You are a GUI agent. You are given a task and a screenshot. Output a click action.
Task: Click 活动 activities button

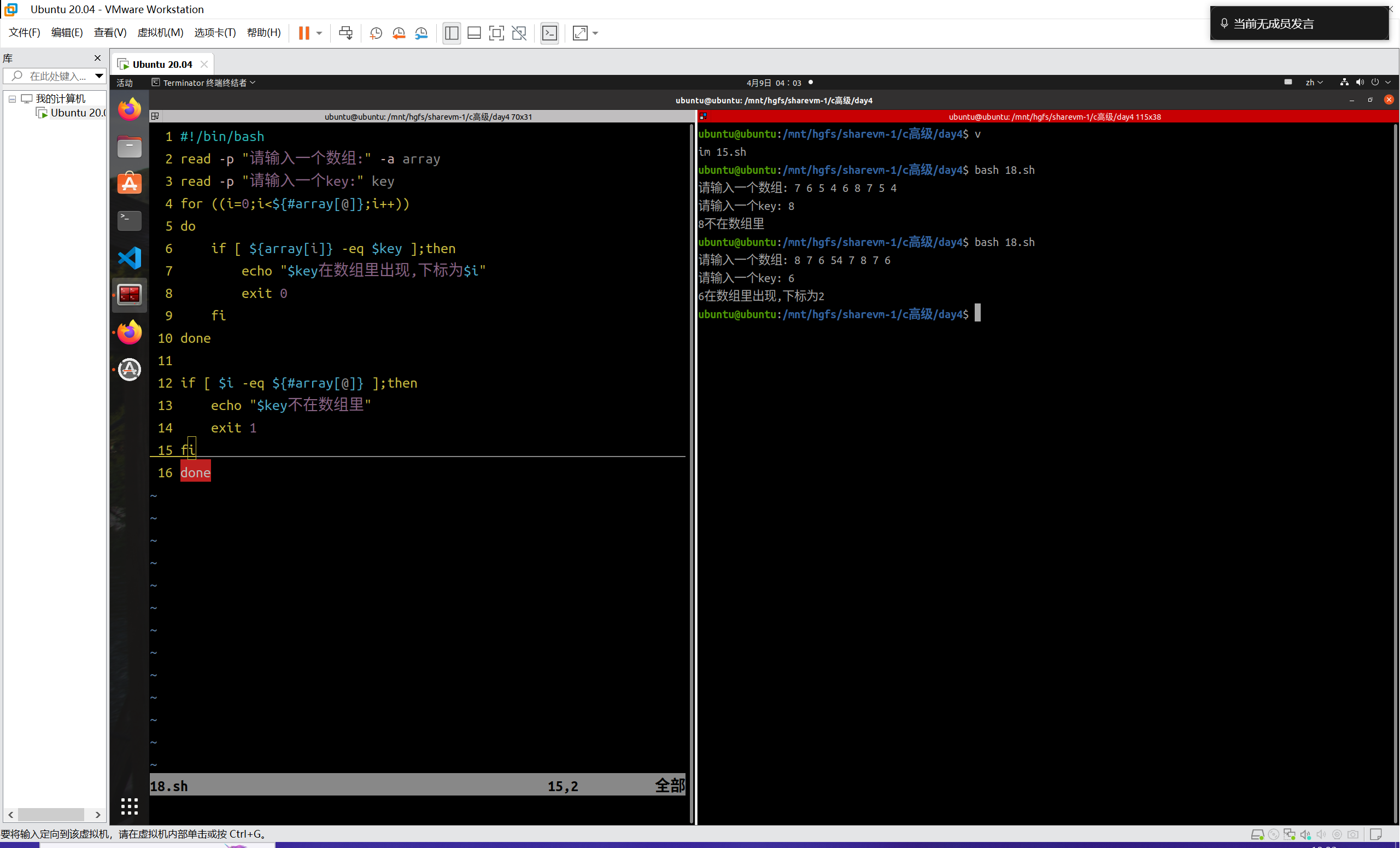[125, 83]
